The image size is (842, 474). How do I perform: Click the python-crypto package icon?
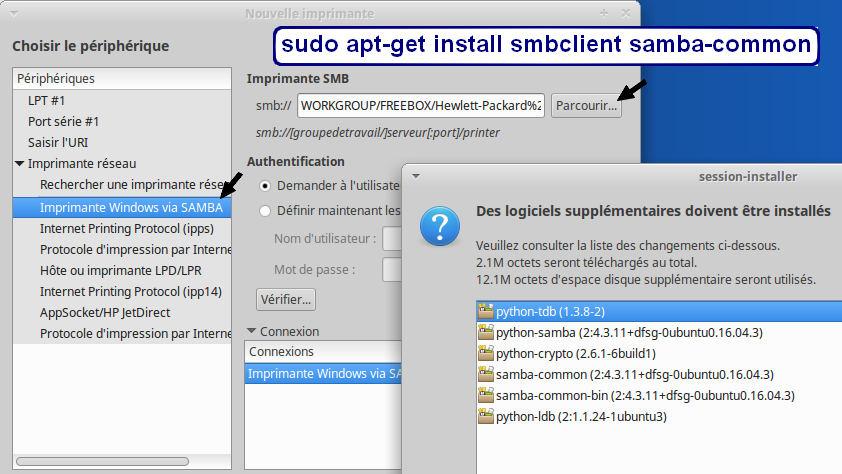487,354
